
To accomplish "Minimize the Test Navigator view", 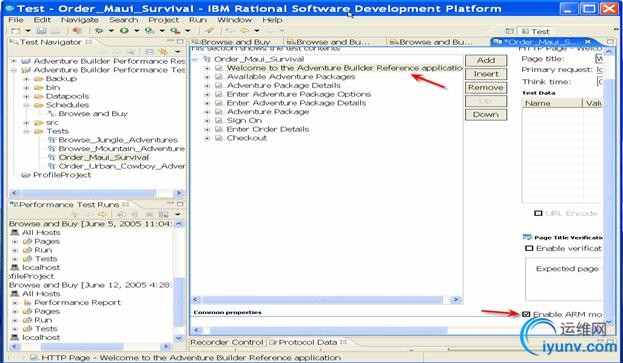I will (x=170, y=41).
